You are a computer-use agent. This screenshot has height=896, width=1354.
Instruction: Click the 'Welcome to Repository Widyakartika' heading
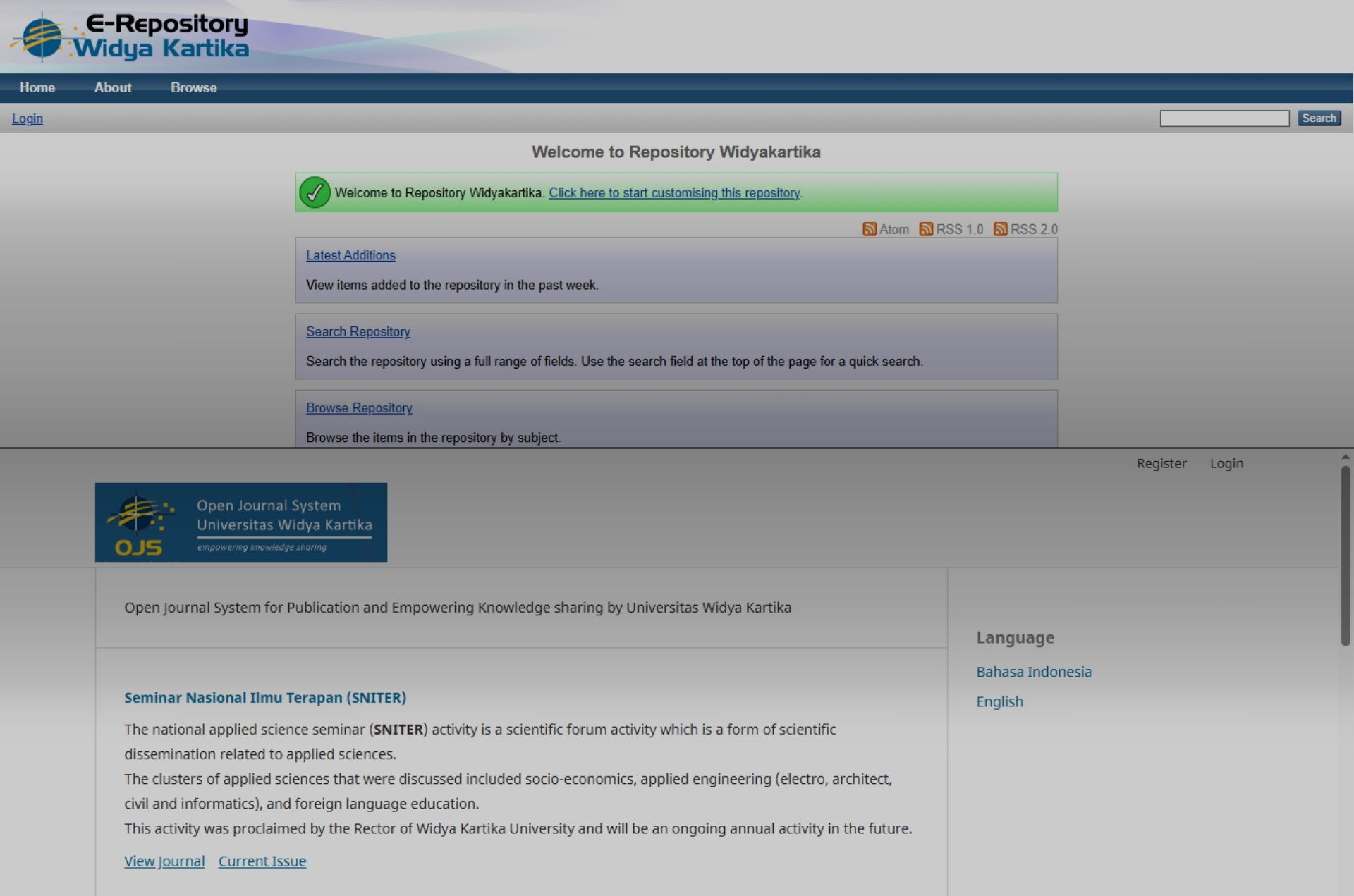pyautogui.click(x=676, y=152)
